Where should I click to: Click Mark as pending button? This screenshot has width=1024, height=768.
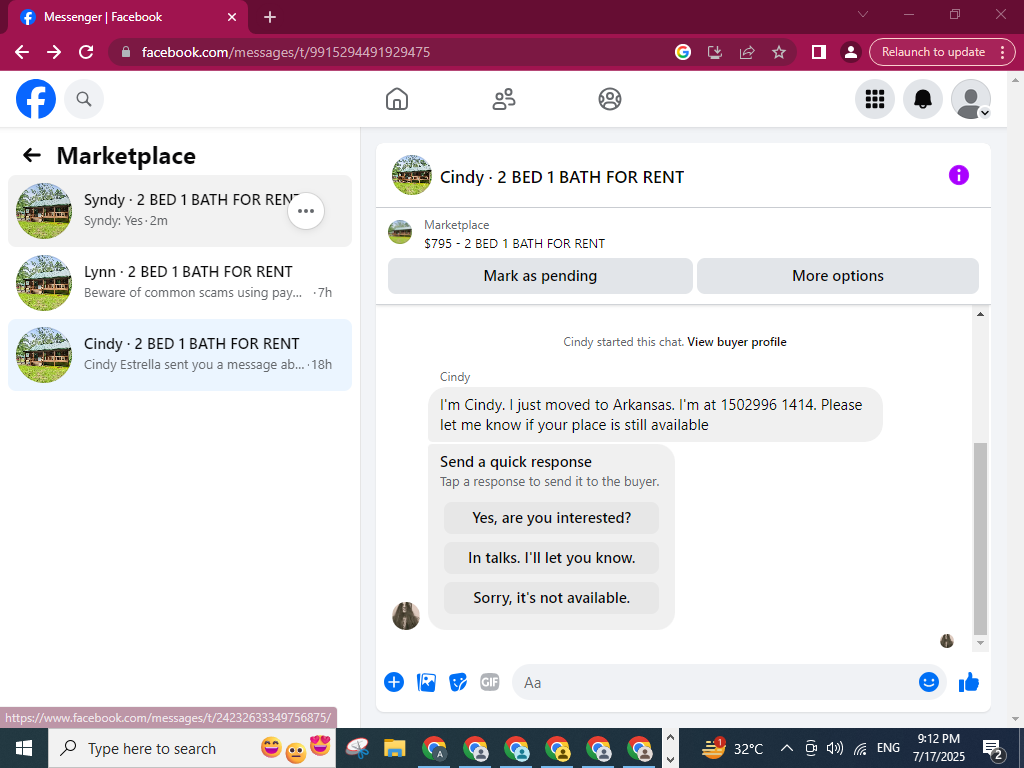coord(540,276)
